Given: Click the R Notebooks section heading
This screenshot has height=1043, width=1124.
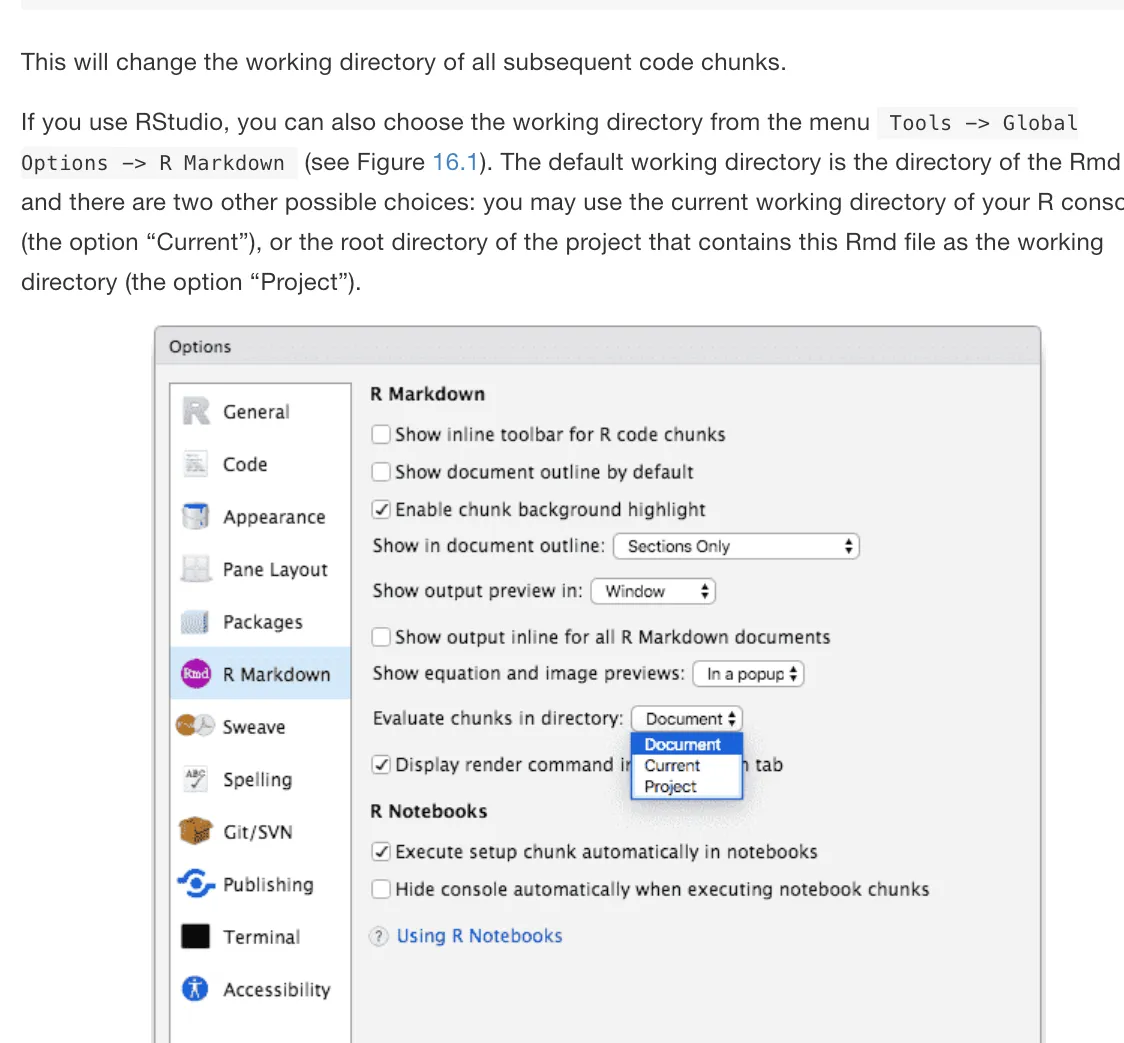Looking at the screenshot, I should coord(429,811).
